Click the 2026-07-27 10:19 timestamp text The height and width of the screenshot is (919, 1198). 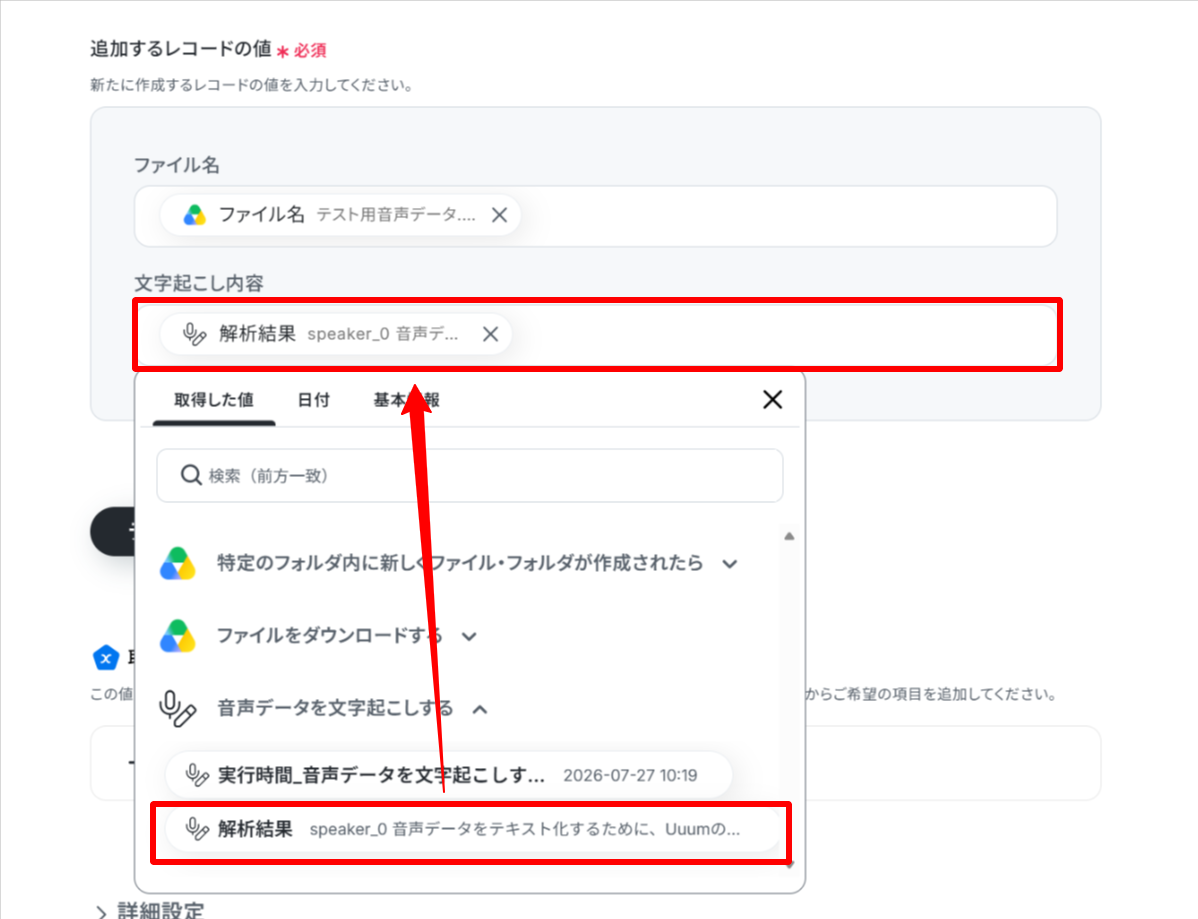tap(630, 775)
